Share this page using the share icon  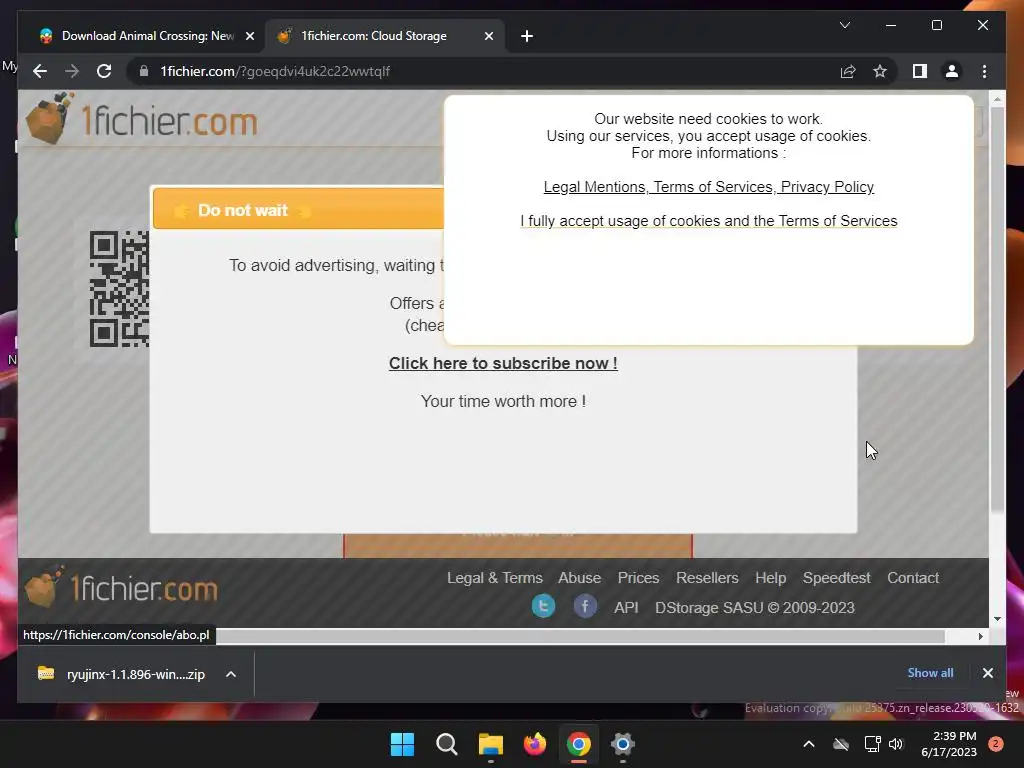(848, 71)
